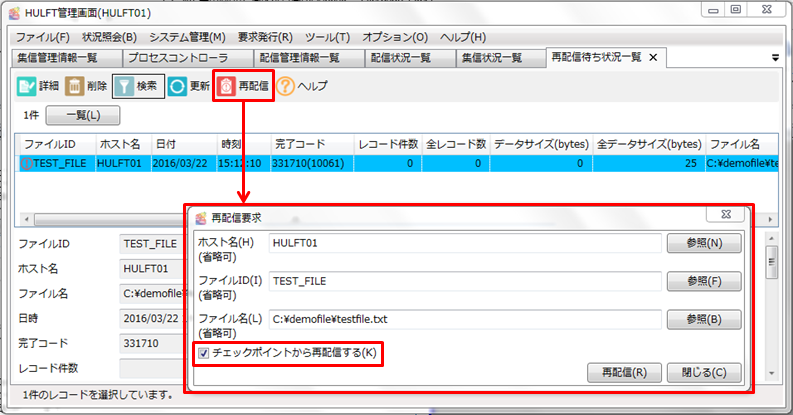Sort by ファイル名 column header
793x415 pixels.
[741, 145]
